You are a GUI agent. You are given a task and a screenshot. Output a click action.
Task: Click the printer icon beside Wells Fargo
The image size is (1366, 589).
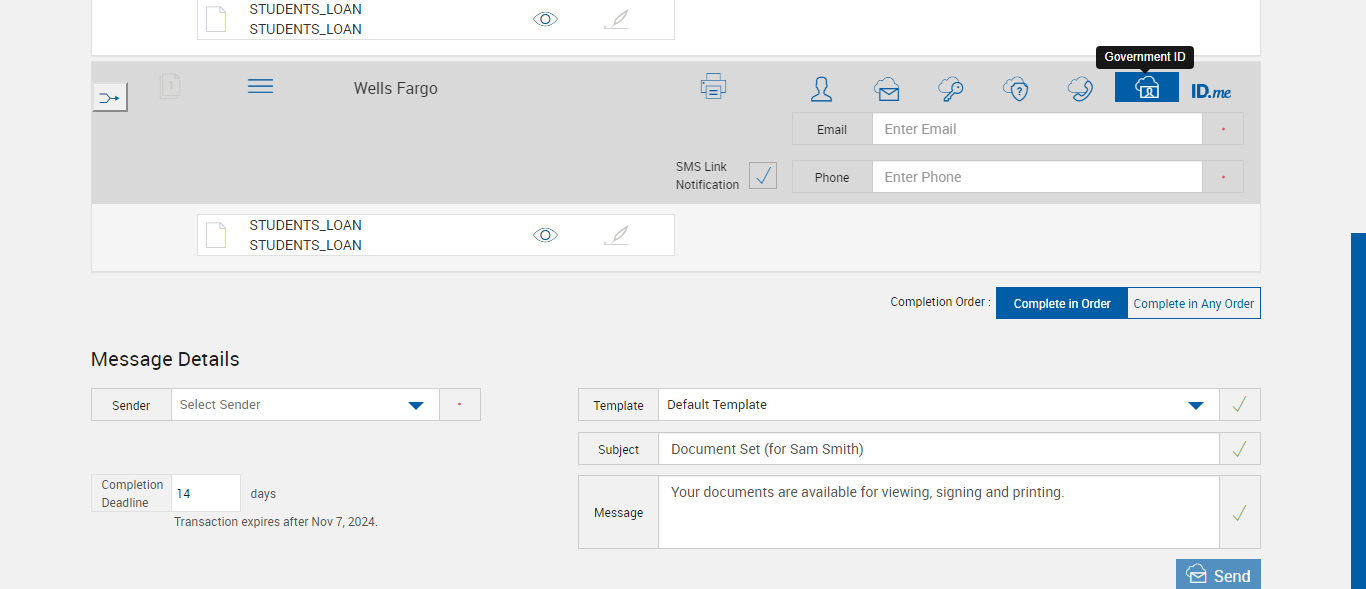[x=713, y=87]
